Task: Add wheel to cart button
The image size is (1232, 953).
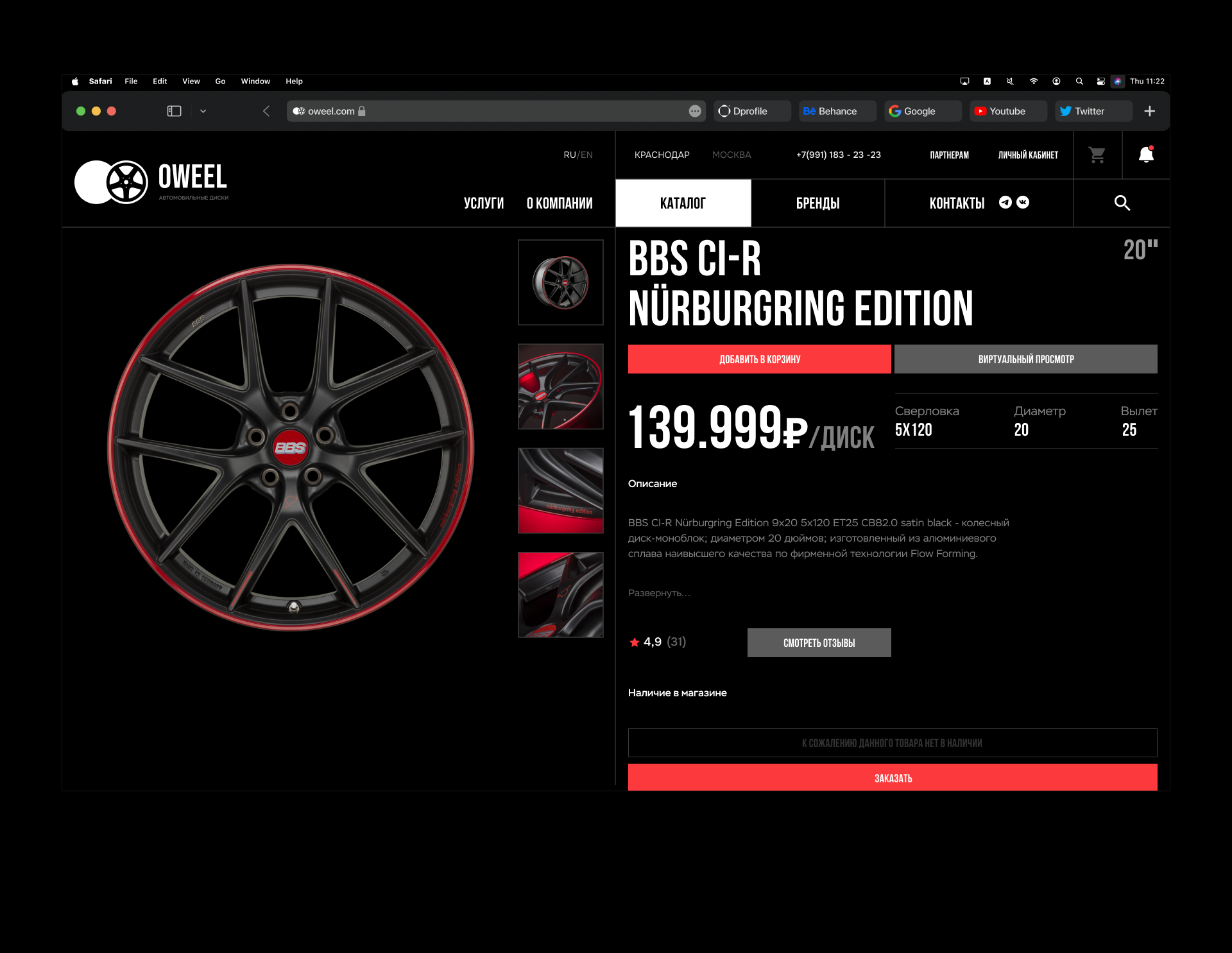Action: click(x=759, y=359)
